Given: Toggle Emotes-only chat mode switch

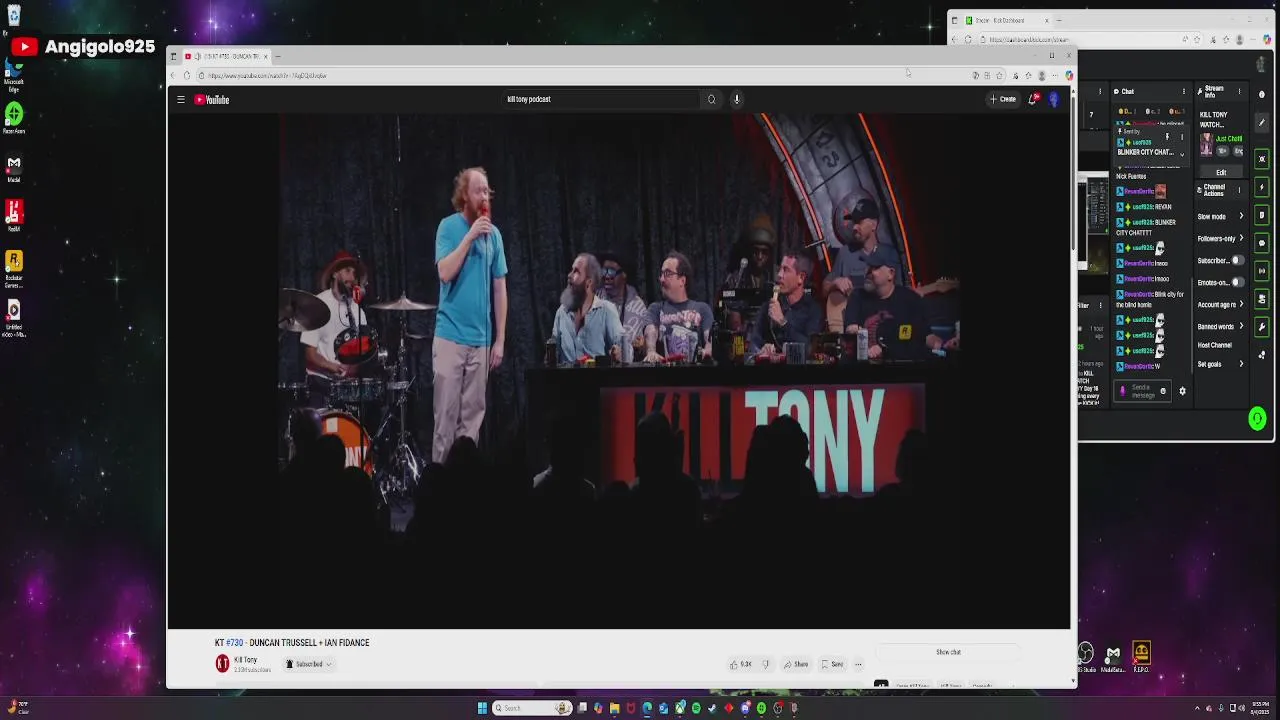Looking at the screenshot, I should pyautogui.click(x=1238, y=282).
